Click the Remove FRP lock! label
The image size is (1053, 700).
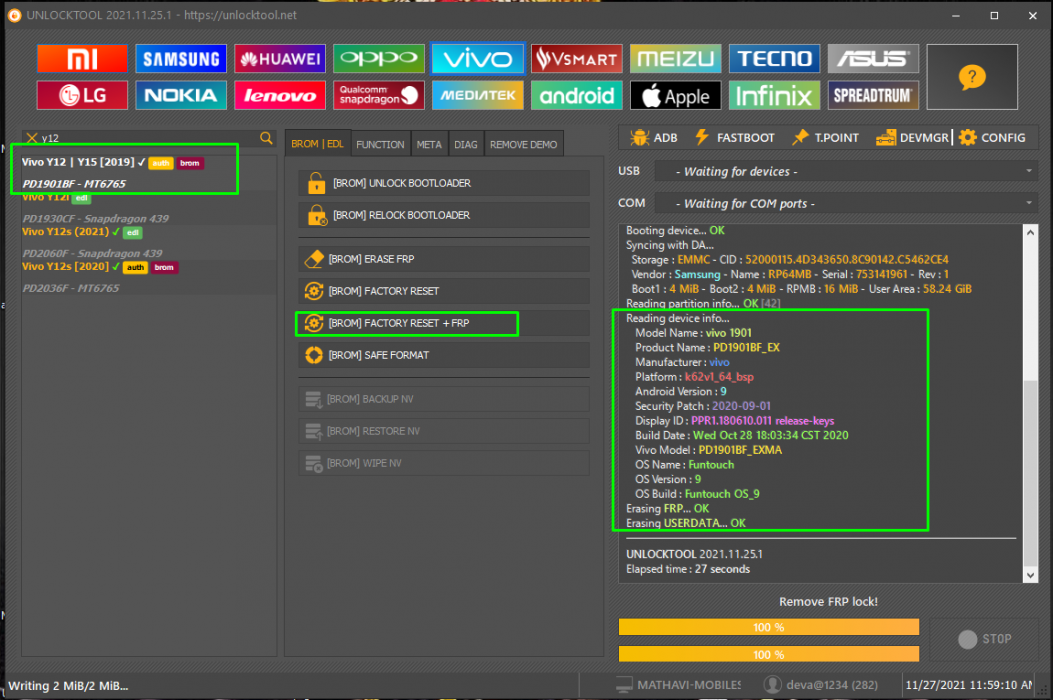pos(828,602)
